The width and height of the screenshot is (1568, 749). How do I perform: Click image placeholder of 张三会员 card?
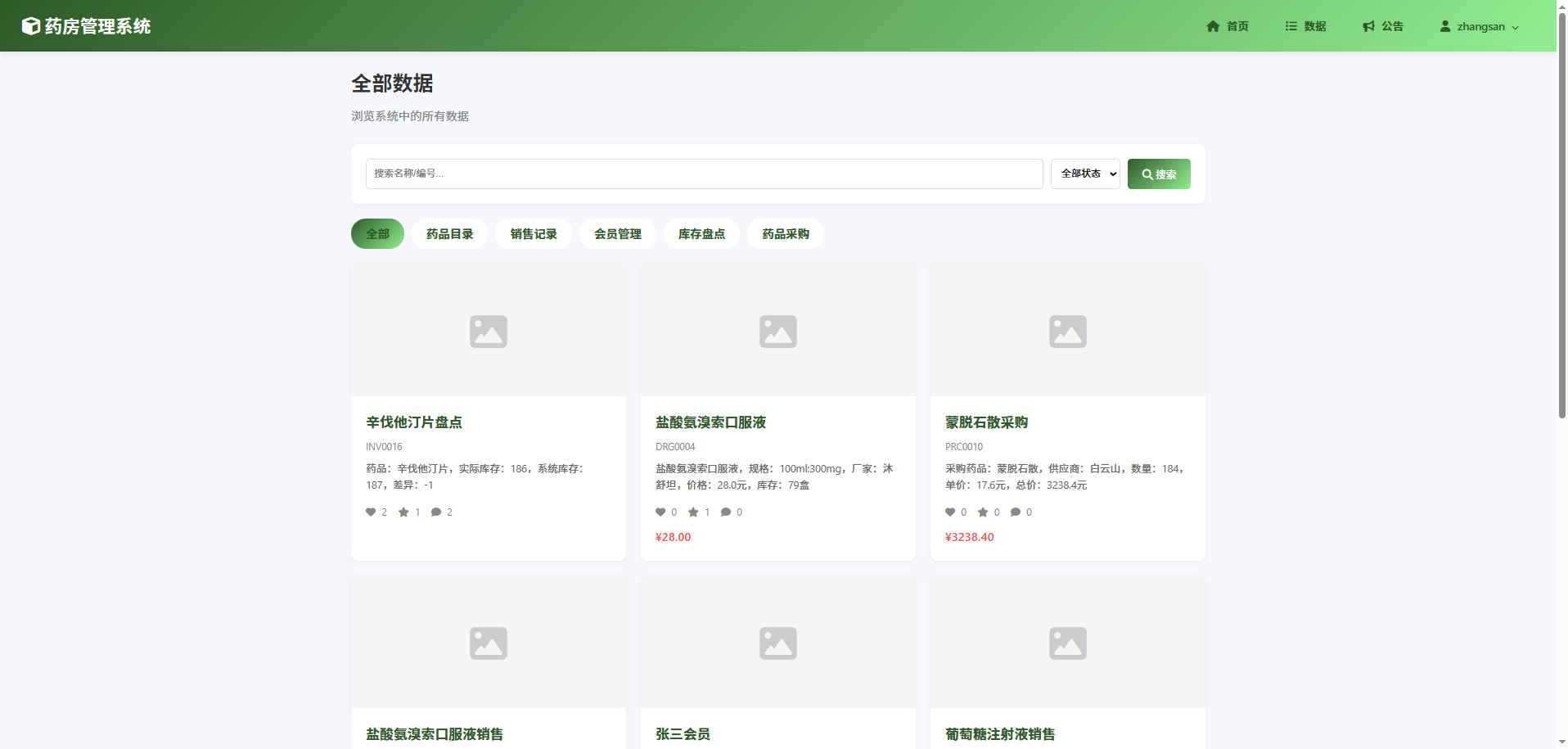778,643
